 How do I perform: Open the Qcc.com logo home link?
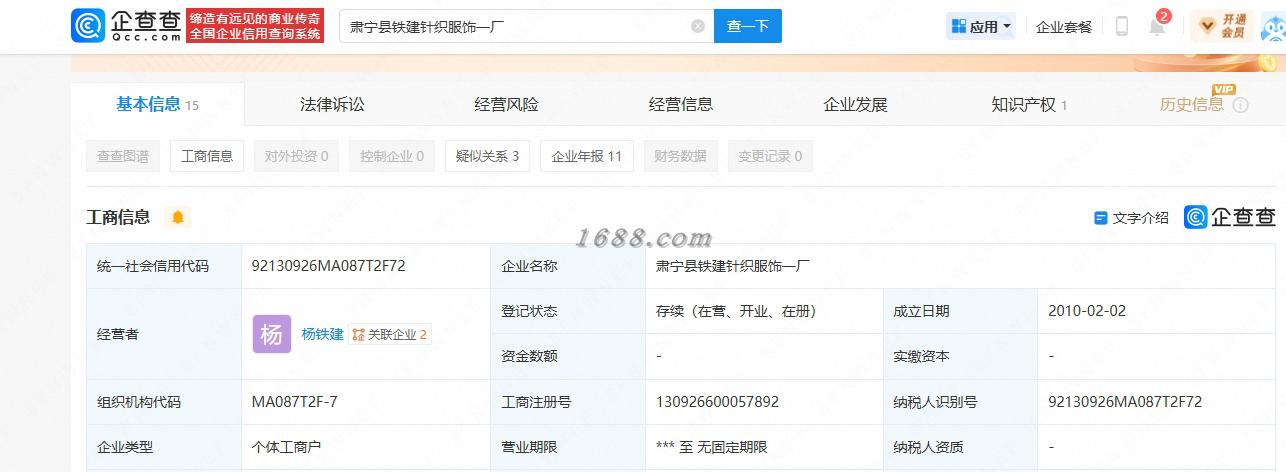[127, 25]
